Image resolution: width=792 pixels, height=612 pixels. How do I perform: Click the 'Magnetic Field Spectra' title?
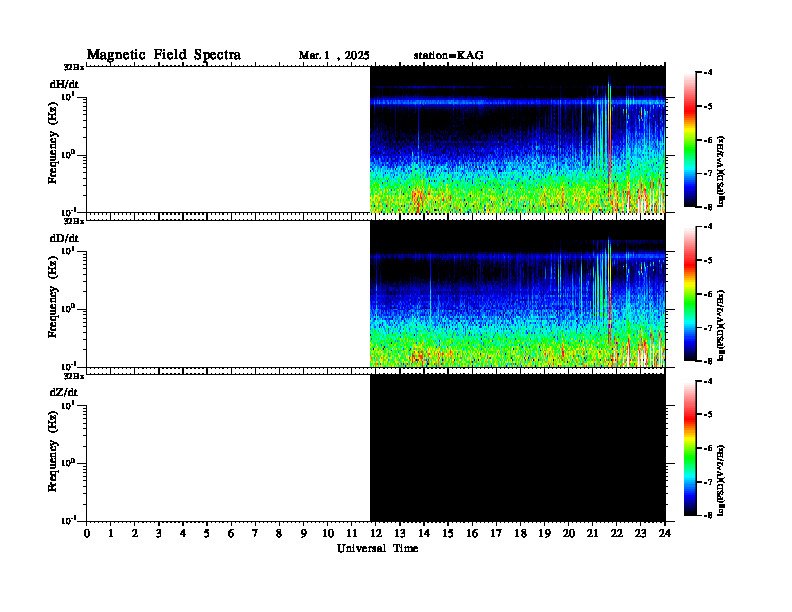click(x=164, y=55)
